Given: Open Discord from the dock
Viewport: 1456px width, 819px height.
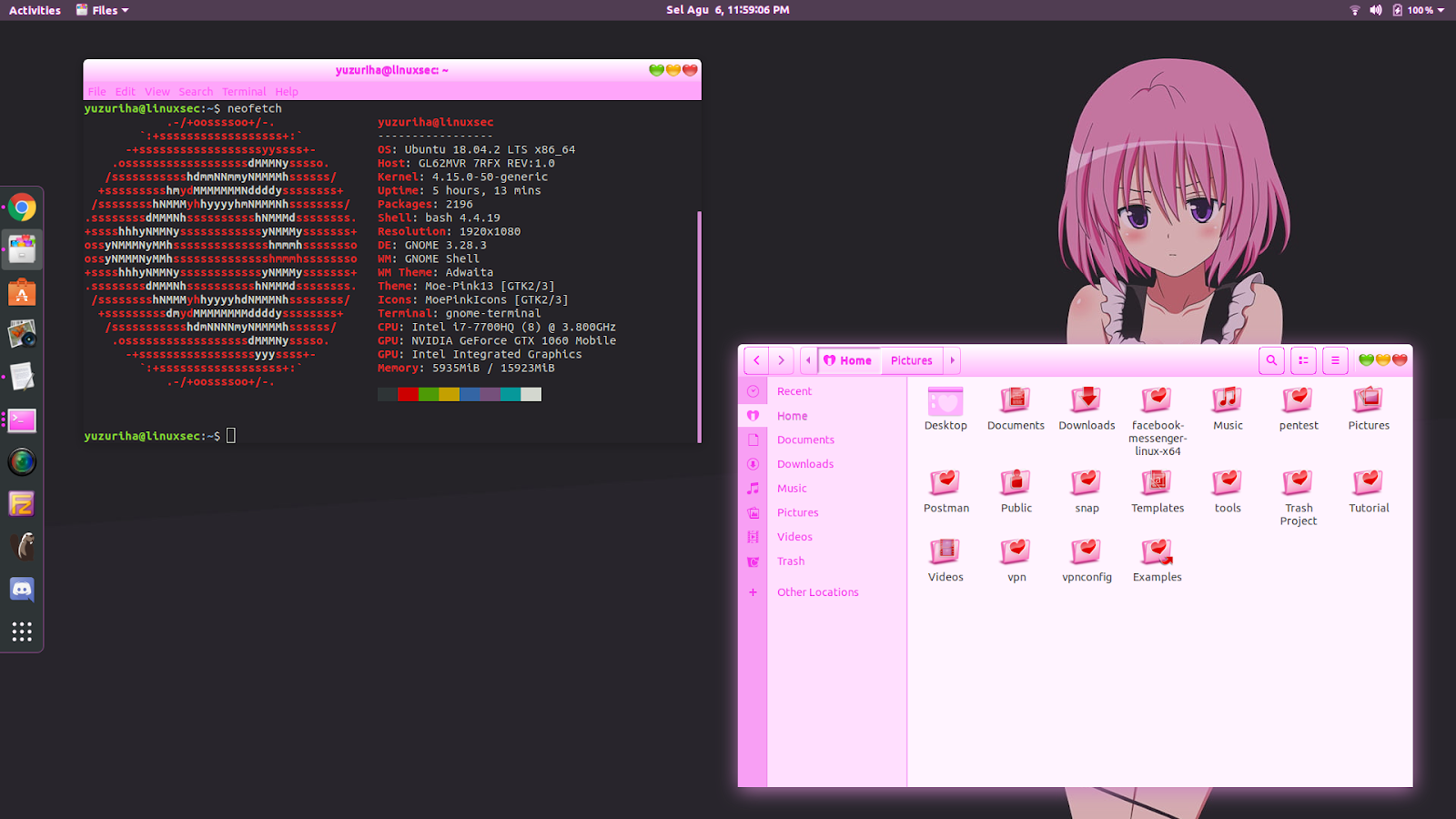Looking at the screenshot, I should click(x=22, y=589).
